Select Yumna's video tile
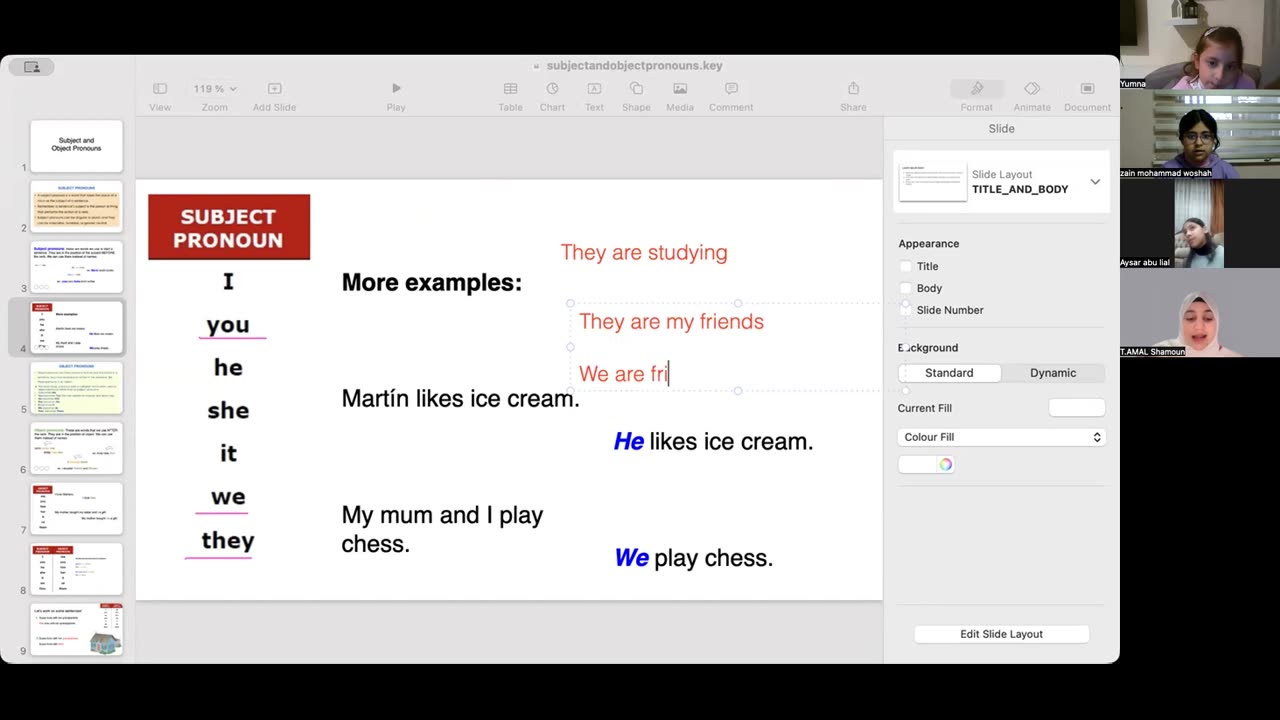 [1199, 45]
